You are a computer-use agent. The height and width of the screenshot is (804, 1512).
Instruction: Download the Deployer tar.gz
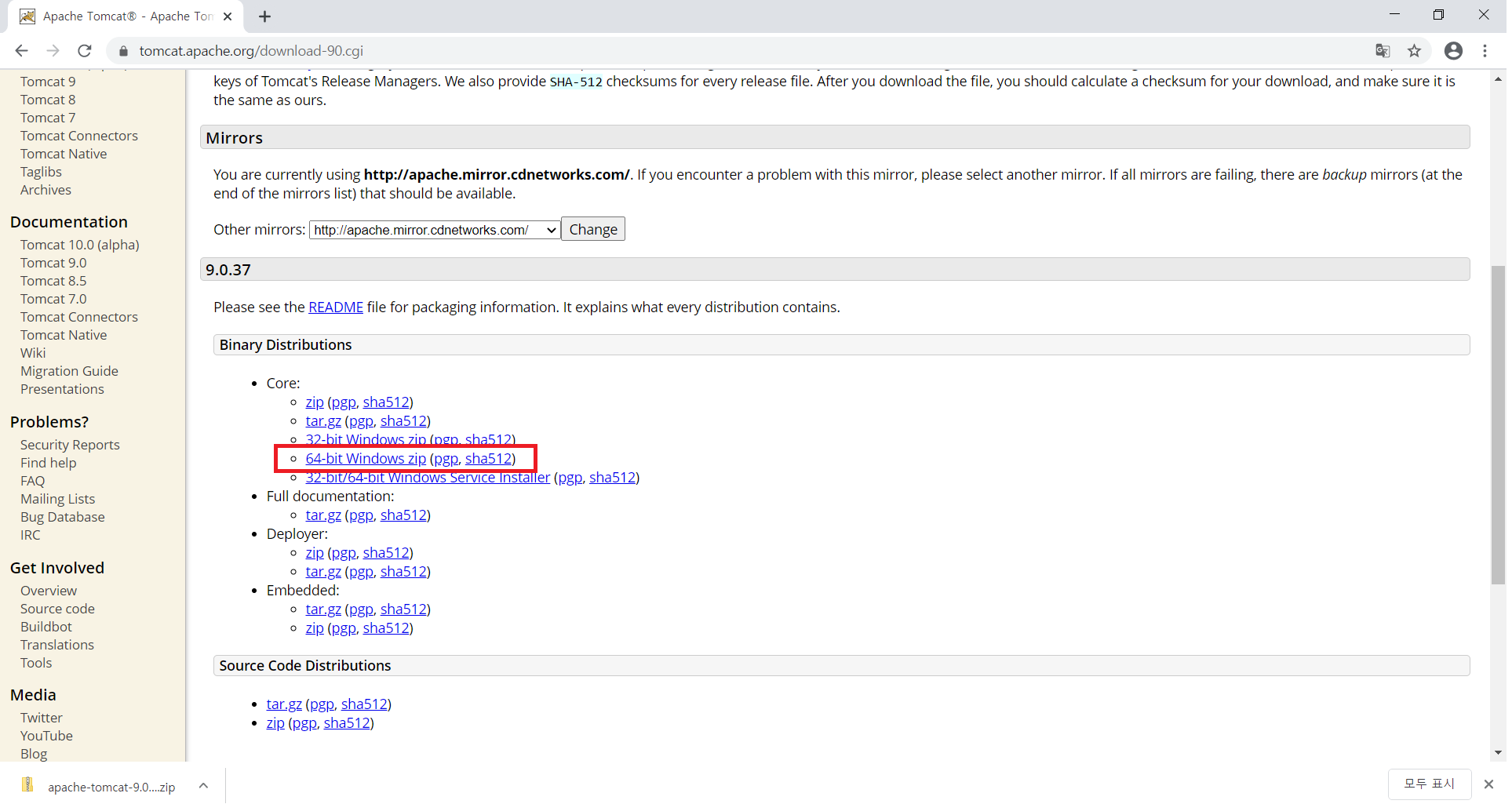click(x=323, y=572)
